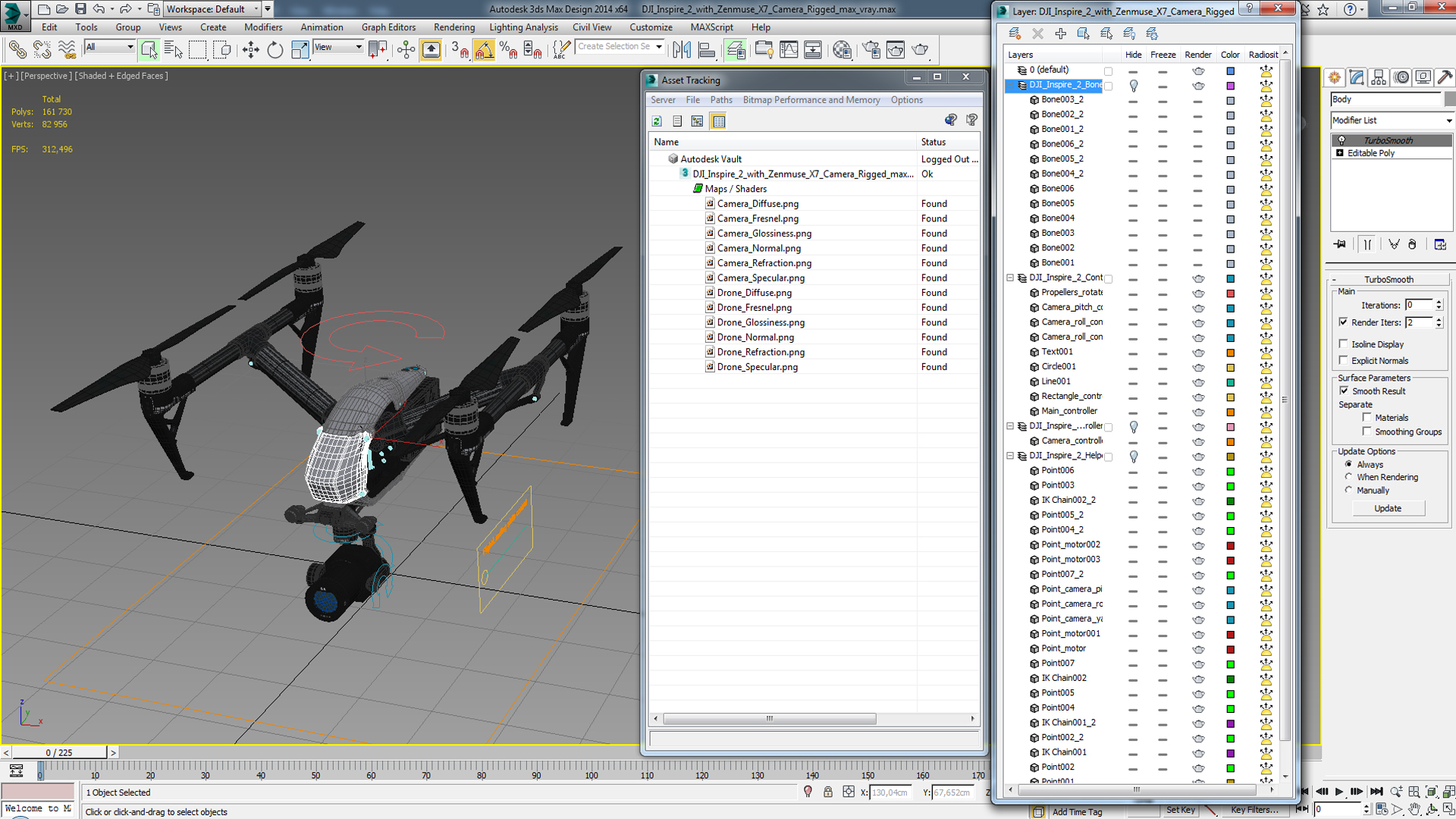The height and width of the screenshot is (819, 1456).
Task: Uncheck Render Iters checkbox
Action: (x=1344, y=322)
